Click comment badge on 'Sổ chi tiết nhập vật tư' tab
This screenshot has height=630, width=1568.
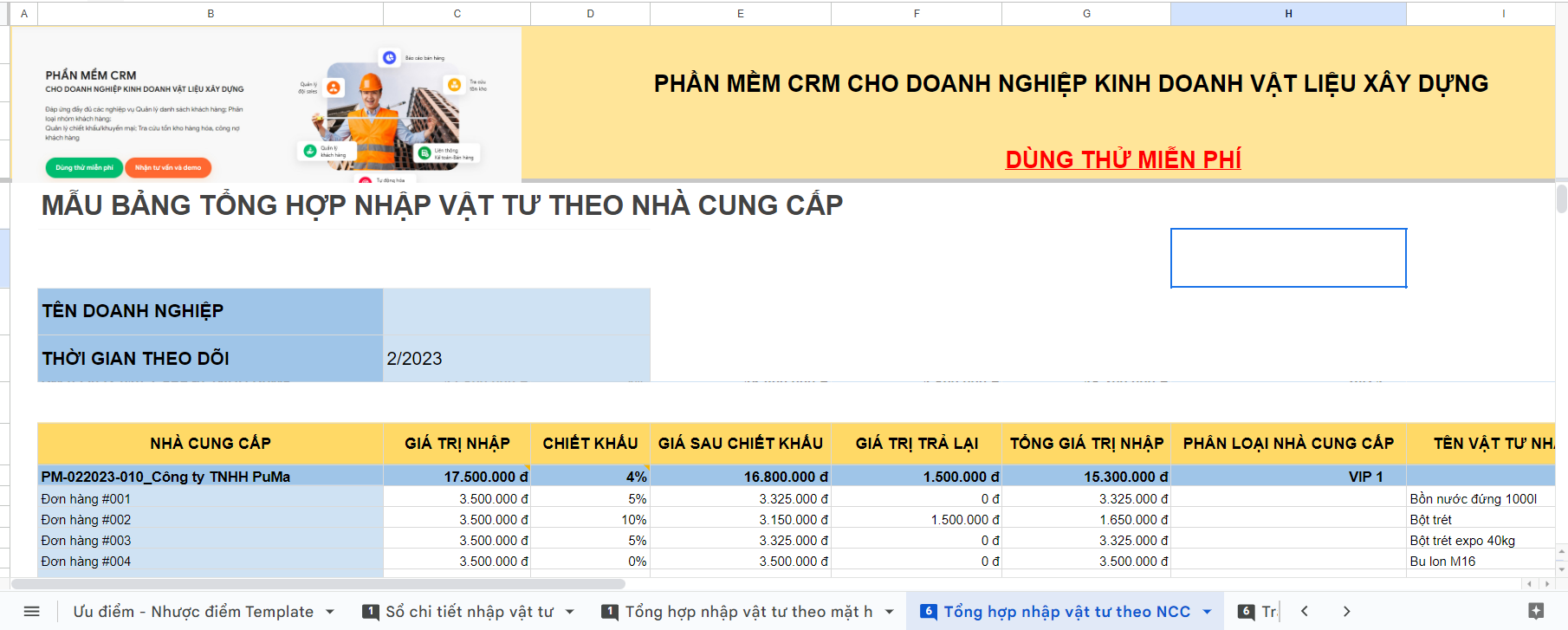[371, 612]
